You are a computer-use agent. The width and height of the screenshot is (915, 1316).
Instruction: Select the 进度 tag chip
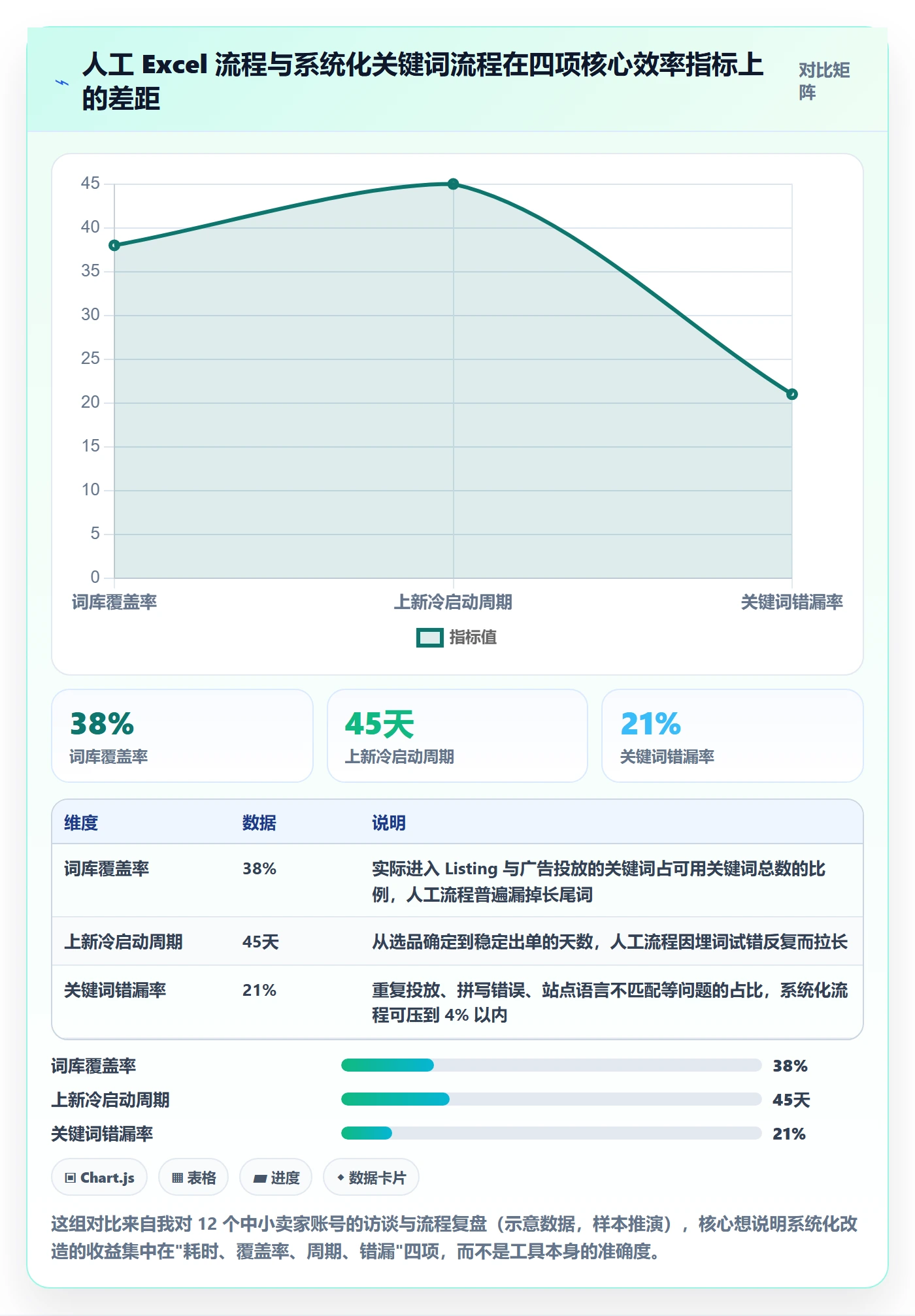coord(276,1177)
